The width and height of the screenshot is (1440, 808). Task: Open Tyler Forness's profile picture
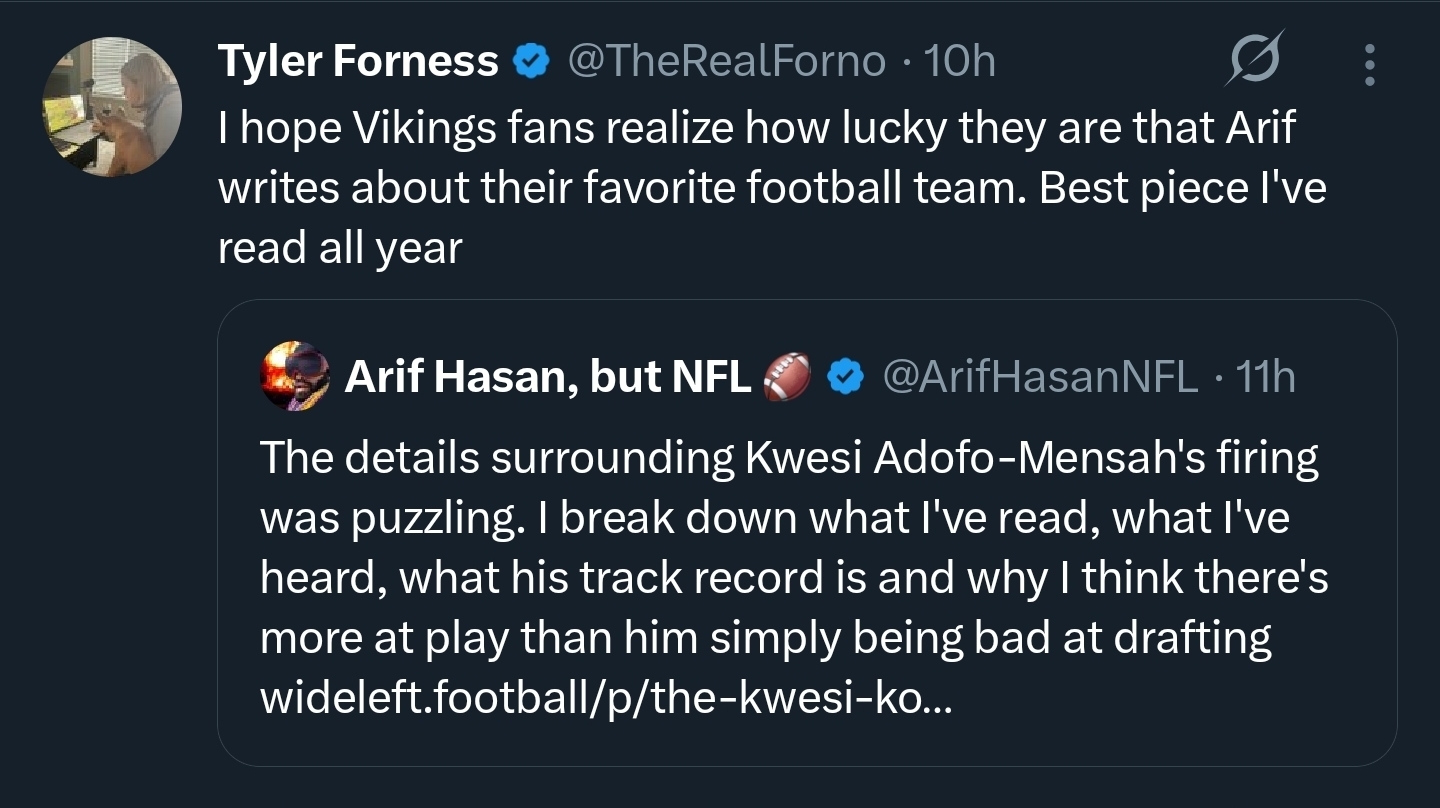112,107
